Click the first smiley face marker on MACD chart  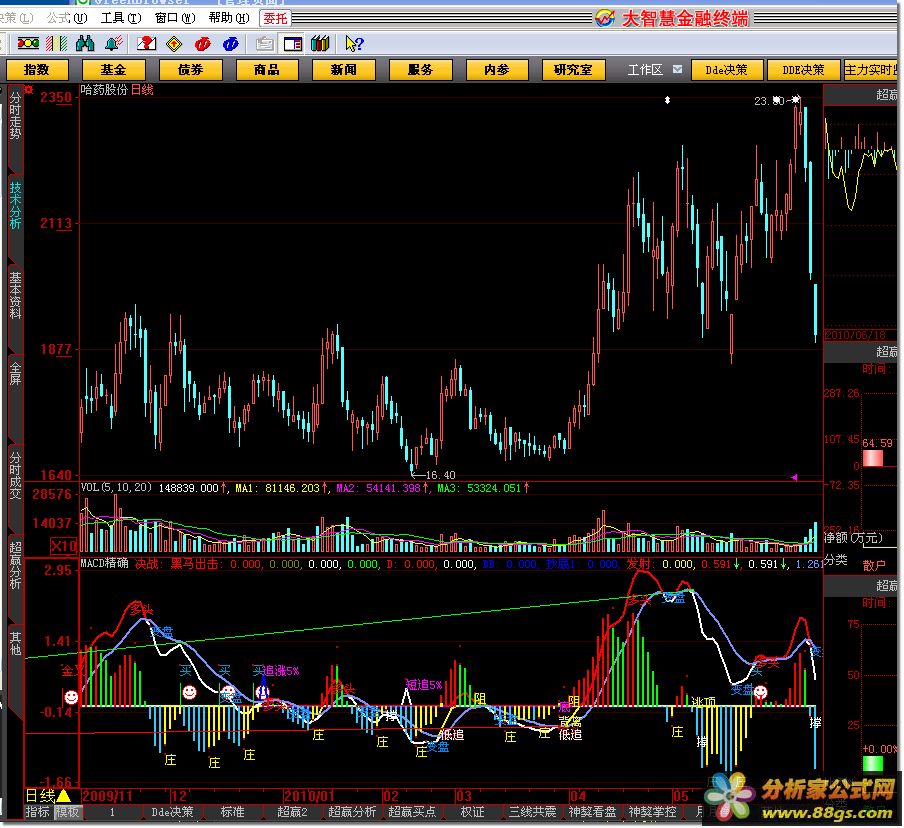(x=71, y=697)
